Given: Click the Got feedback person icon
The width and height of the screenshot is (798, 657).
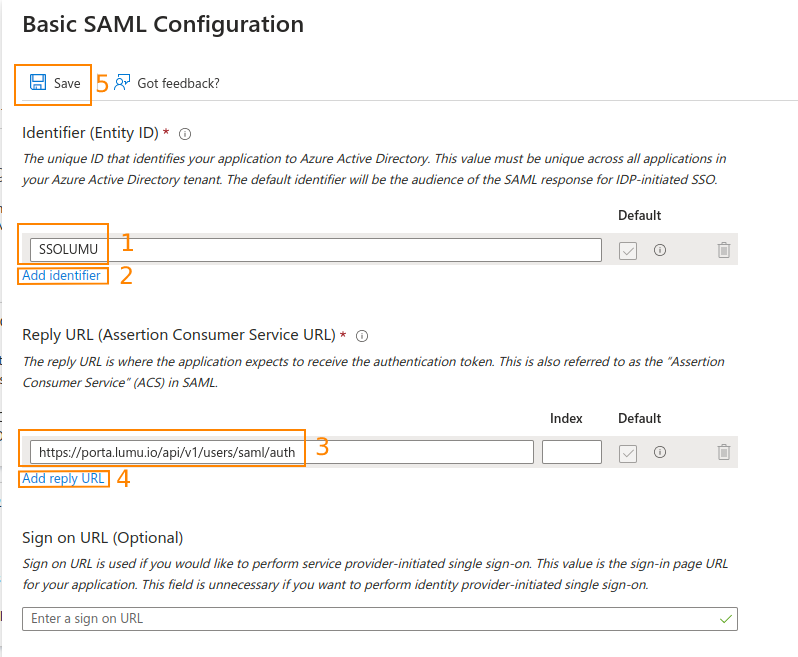Looking at the screenshot, I should pos(122,83).
